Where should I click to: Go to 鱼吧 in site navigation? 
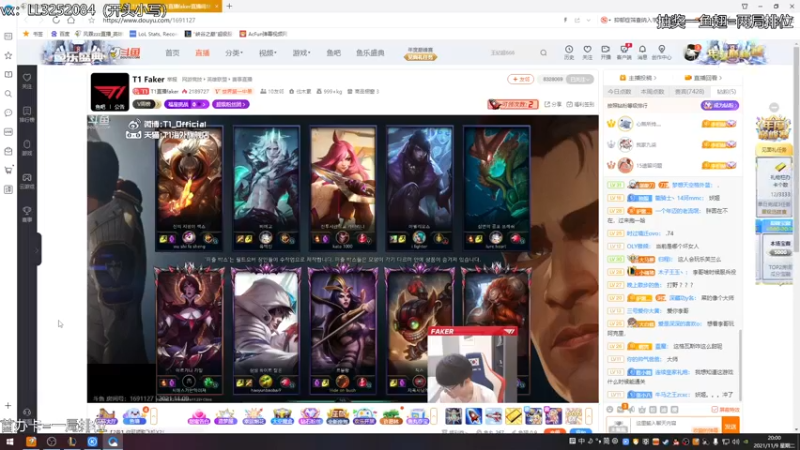[334, 53]
